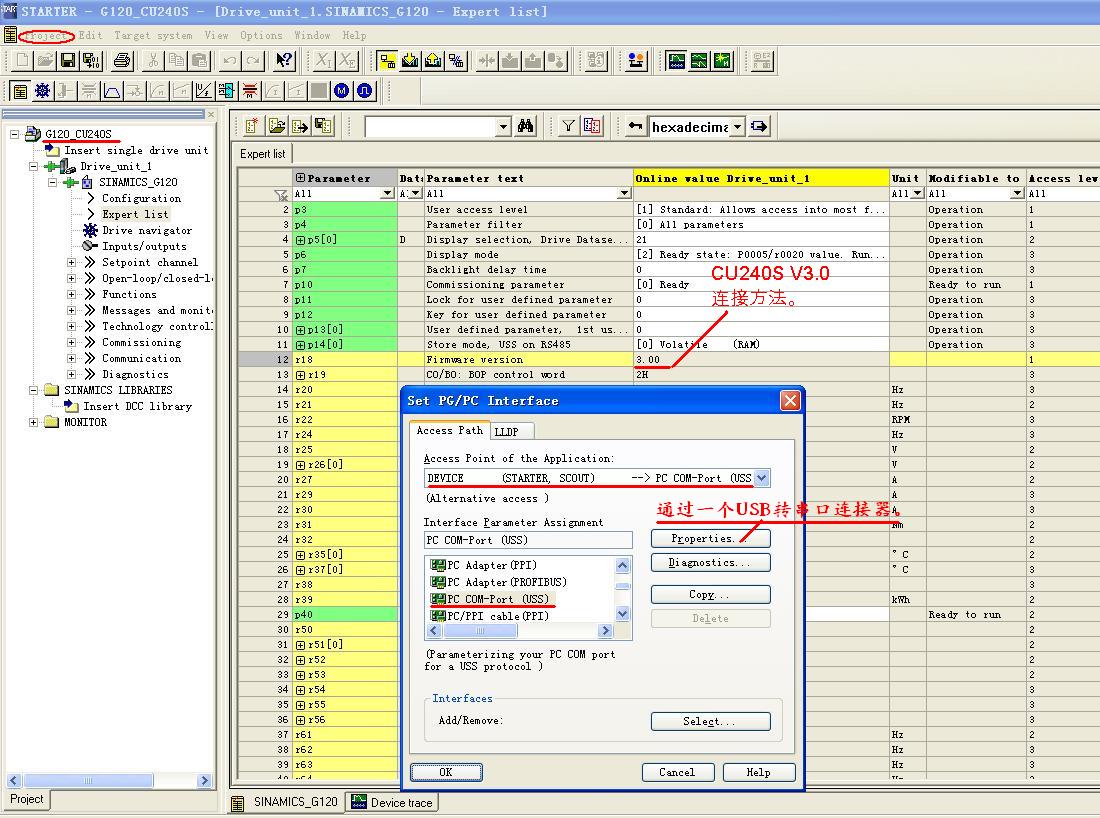1100x818 pixels.
Task: Print using the printer toolbar icon
Action: tap(123, 60)
